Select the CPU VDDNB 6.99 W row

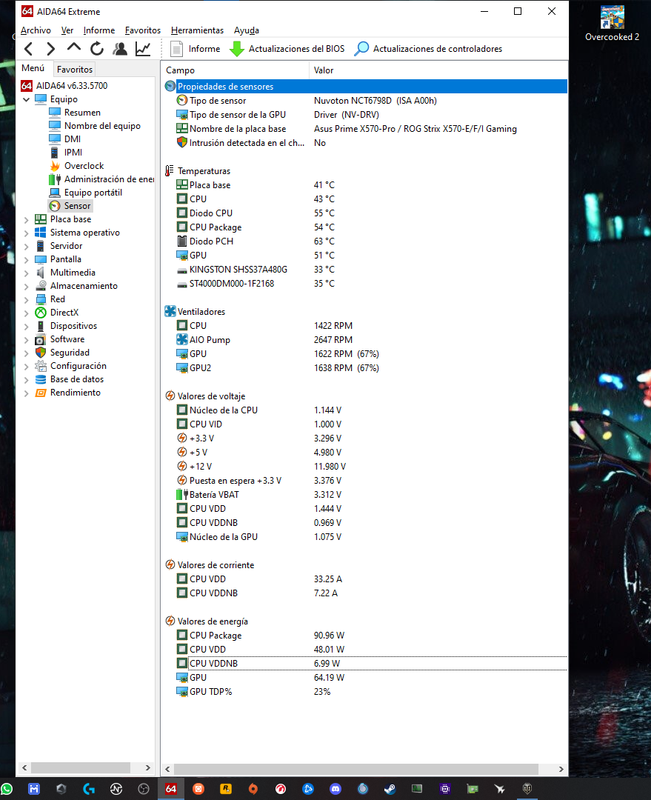pos(365,663)
